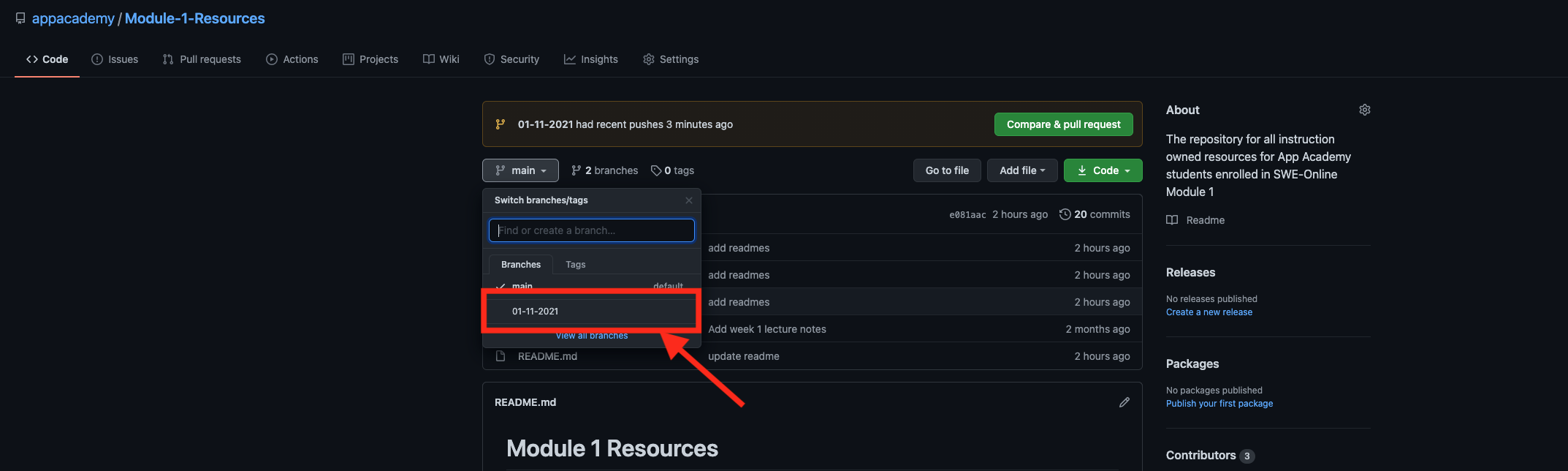Image resolution: width=1568 pixels, height=471 pixels.
Task: Click the repository icon beside appacademy
Action: [x=20, y=18]
